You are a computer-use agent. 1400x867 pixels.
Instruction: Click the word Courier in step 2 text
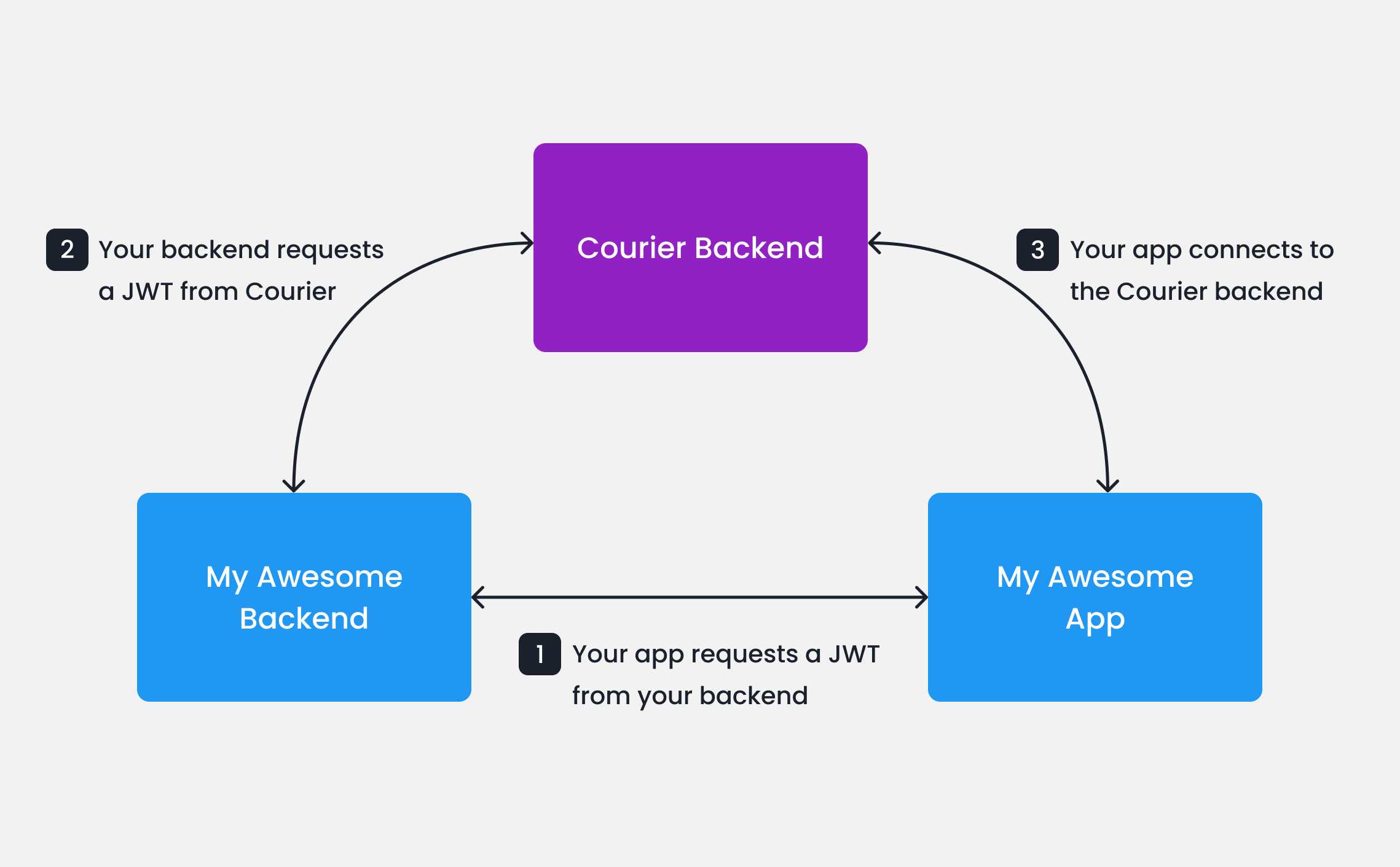290,291
